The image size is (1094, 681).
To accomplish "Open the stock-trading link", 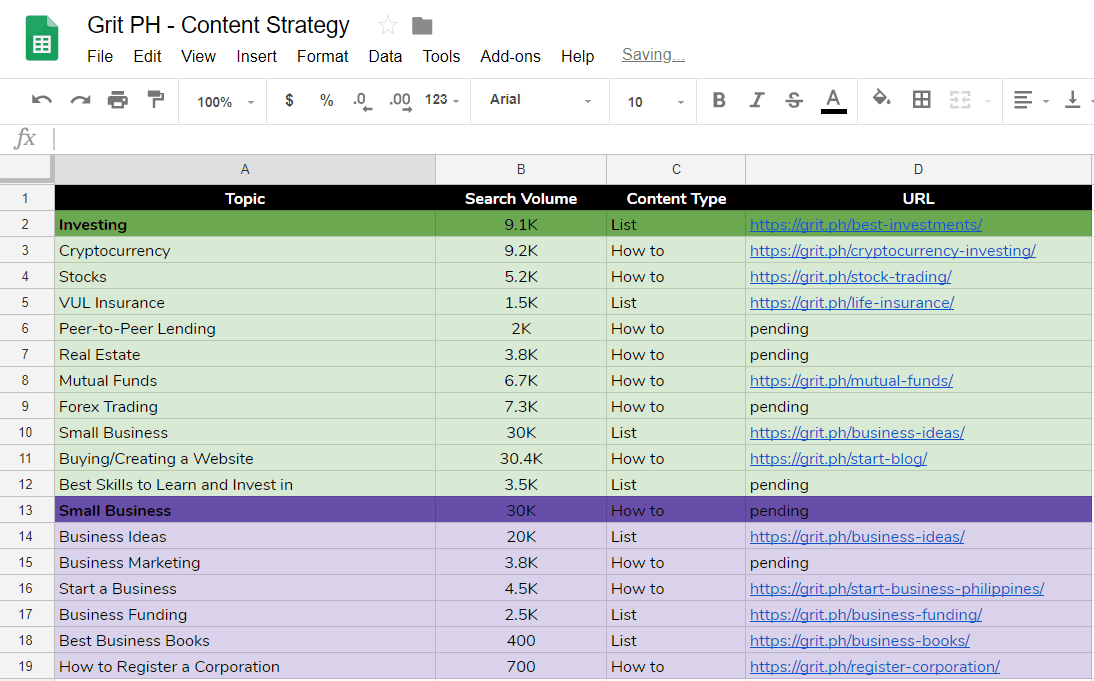I will (851, 277).
